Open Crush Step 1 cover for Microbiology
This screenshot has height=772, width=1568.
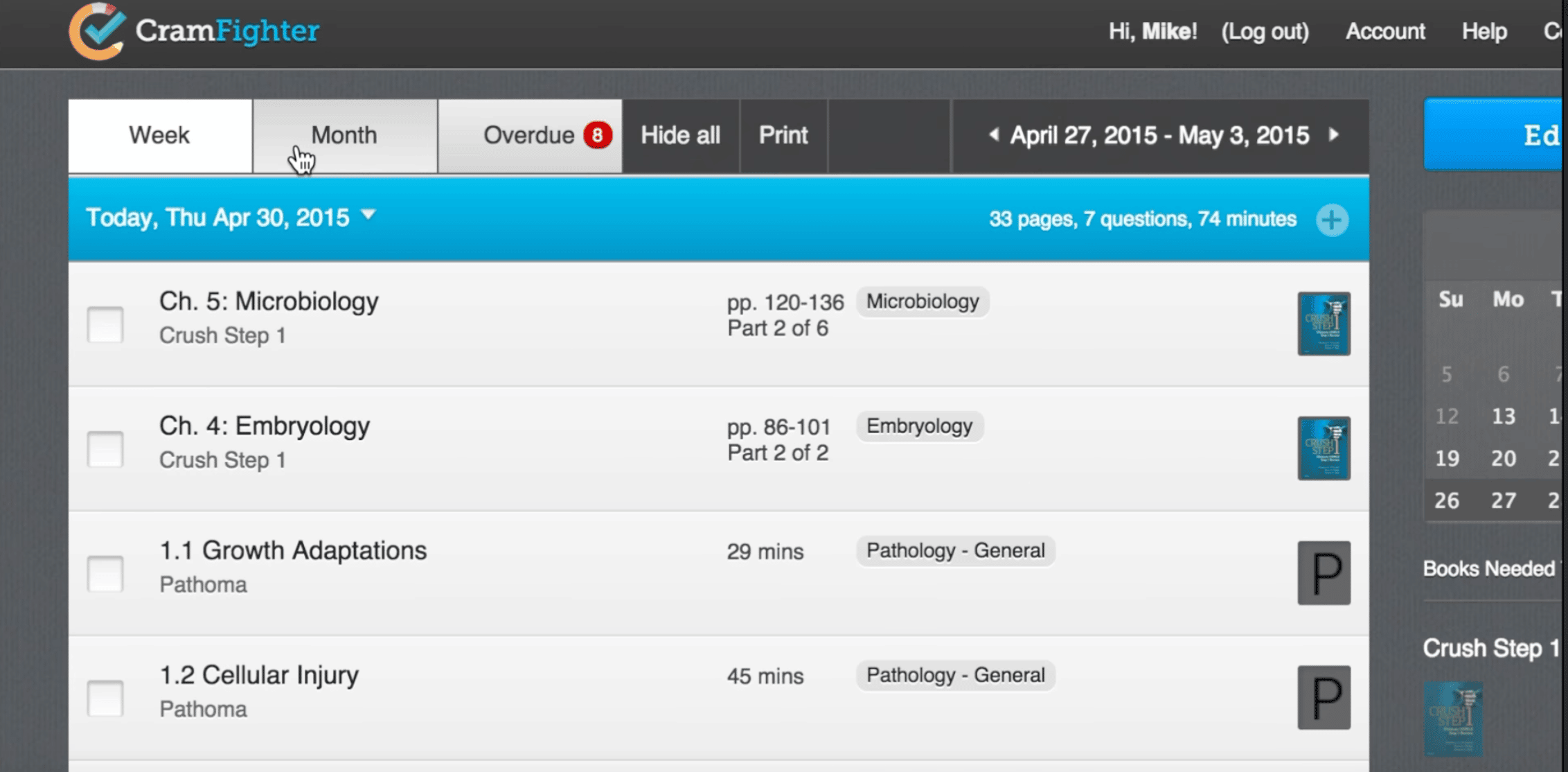click(x=1324, y=324)
